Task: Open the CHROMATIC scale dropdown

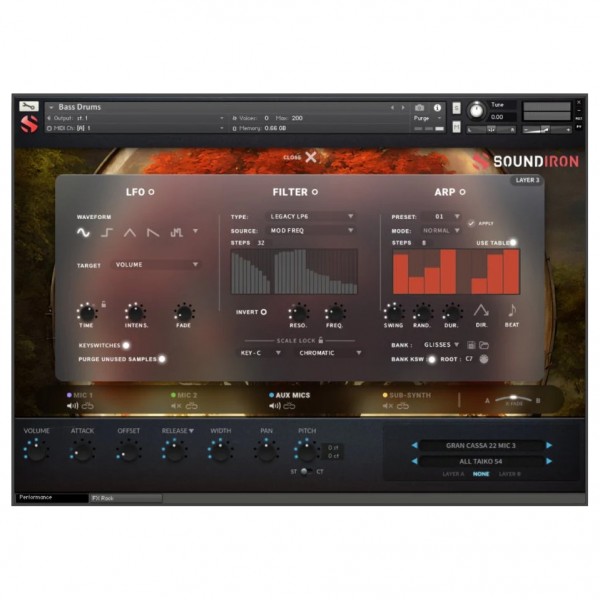Action: click(x=330, y=352)
